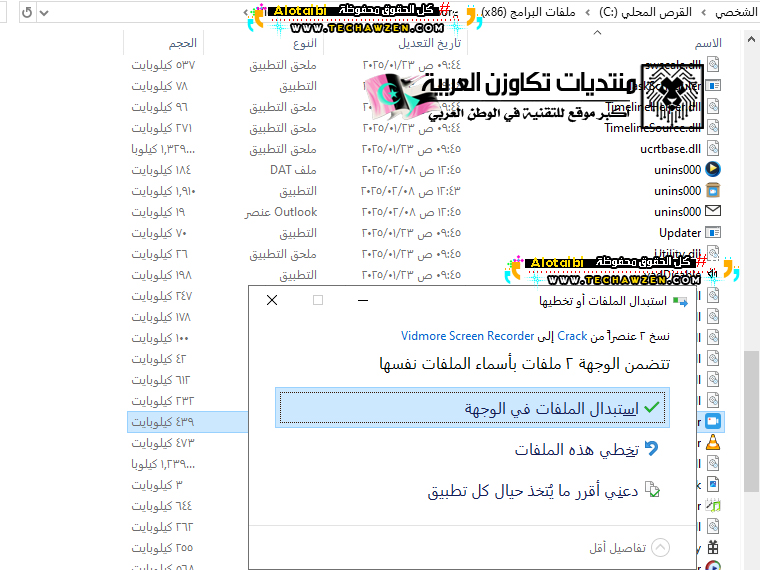This screenshot has height=570, width=760.
Task: Click the Updater application icon
Action: [713, 233]
